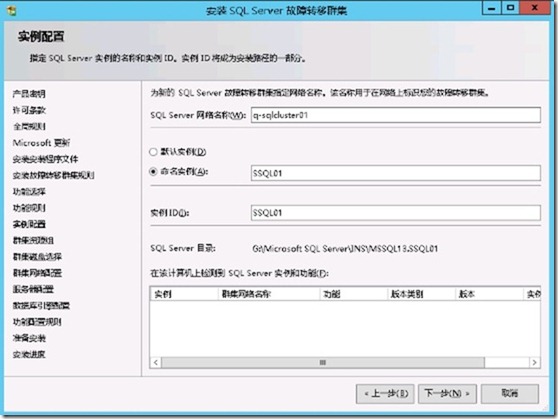The width and height of the screenshot is (558, 419).
Task: Select 群集磁盘选择 step in sidebar
Action: tap(37, 257)
